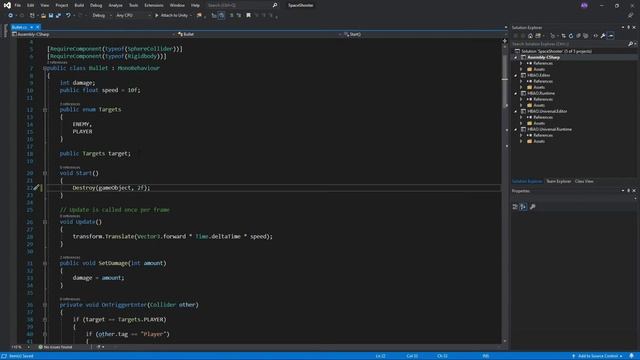
Task: Click Add to Source Control
Action: coord(597,356)
